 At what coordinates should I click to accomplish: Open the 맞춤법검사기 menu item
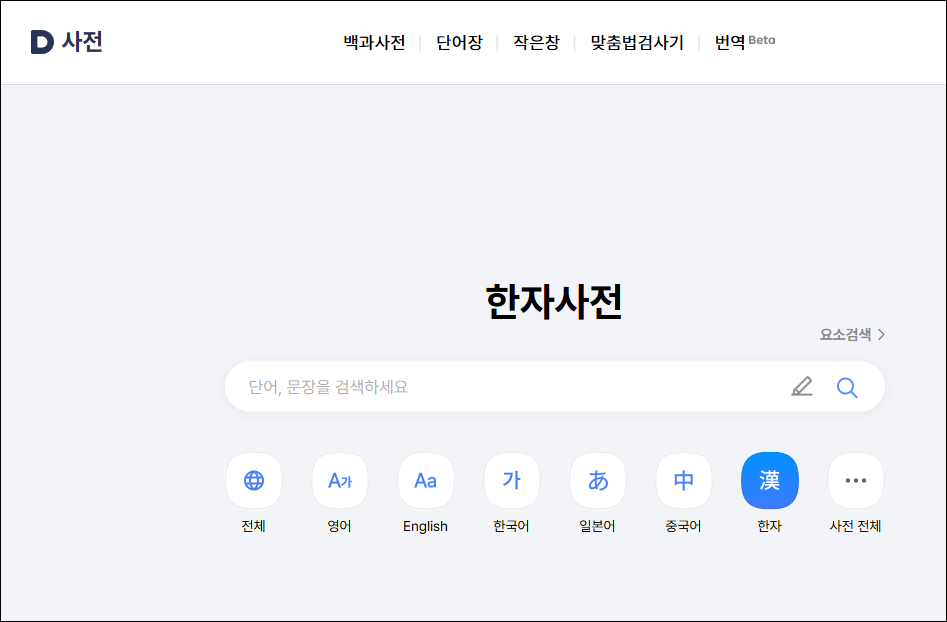[637, 42]
